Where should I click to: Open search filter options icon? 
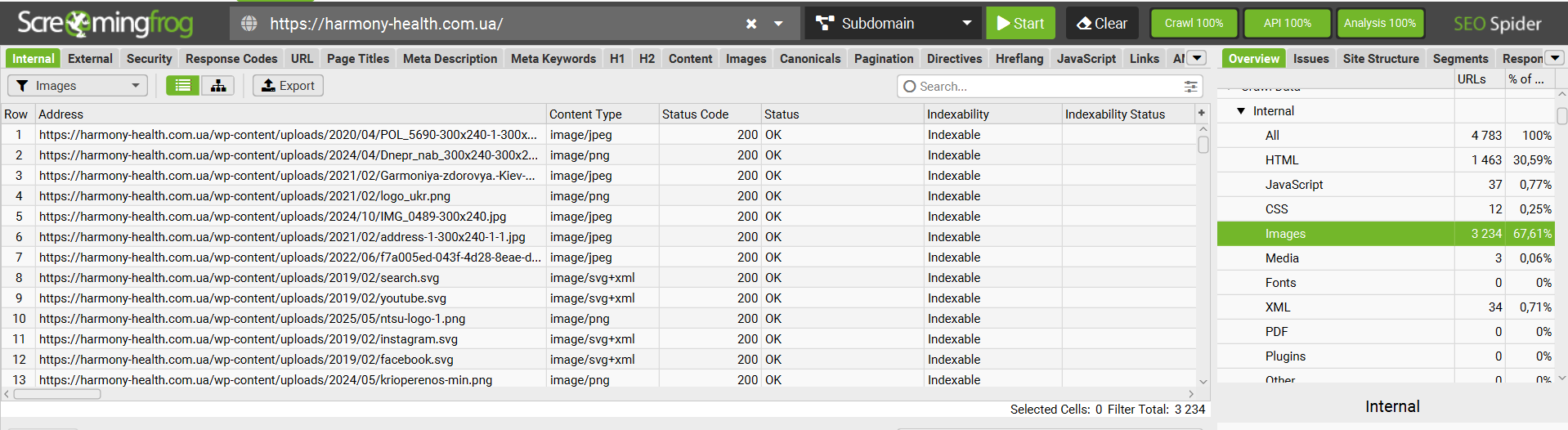(1191, 86)
